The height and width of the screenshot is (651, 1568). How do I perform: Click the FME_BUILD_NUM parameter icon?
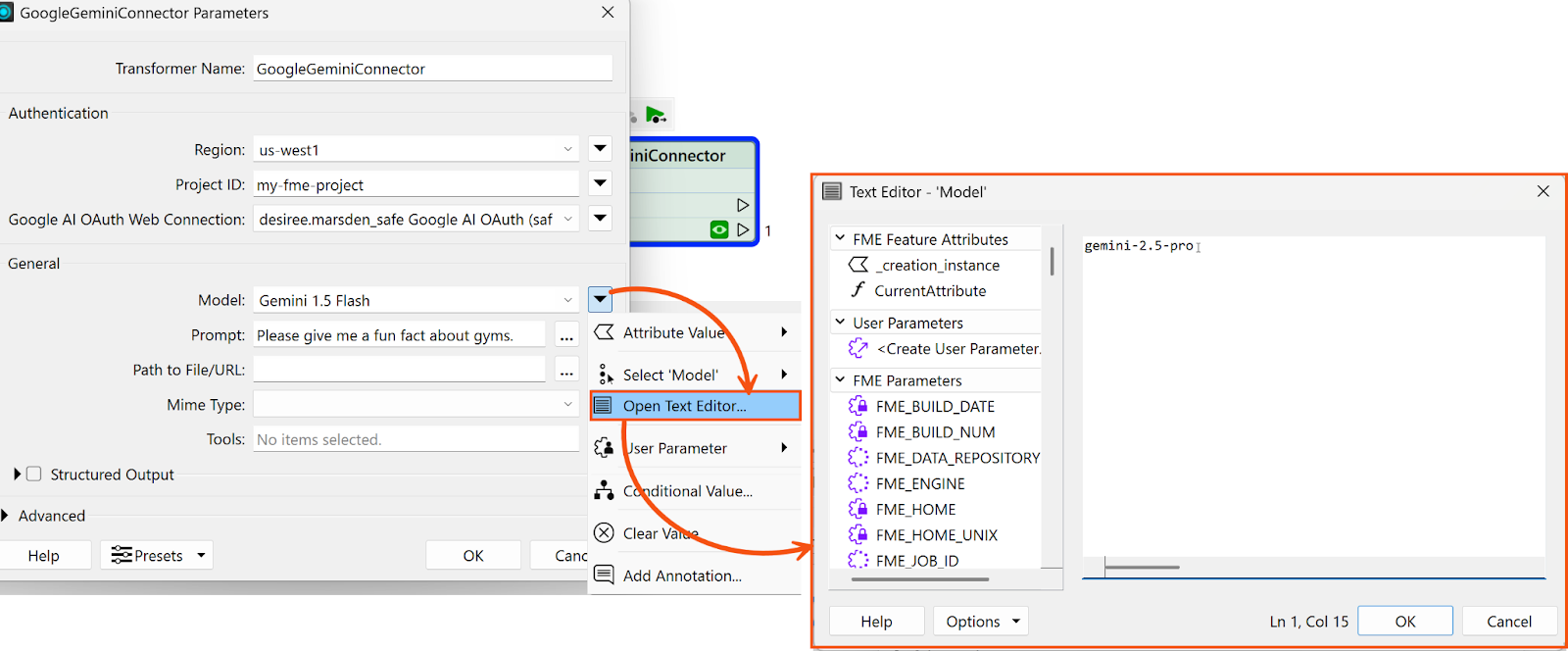858,431
